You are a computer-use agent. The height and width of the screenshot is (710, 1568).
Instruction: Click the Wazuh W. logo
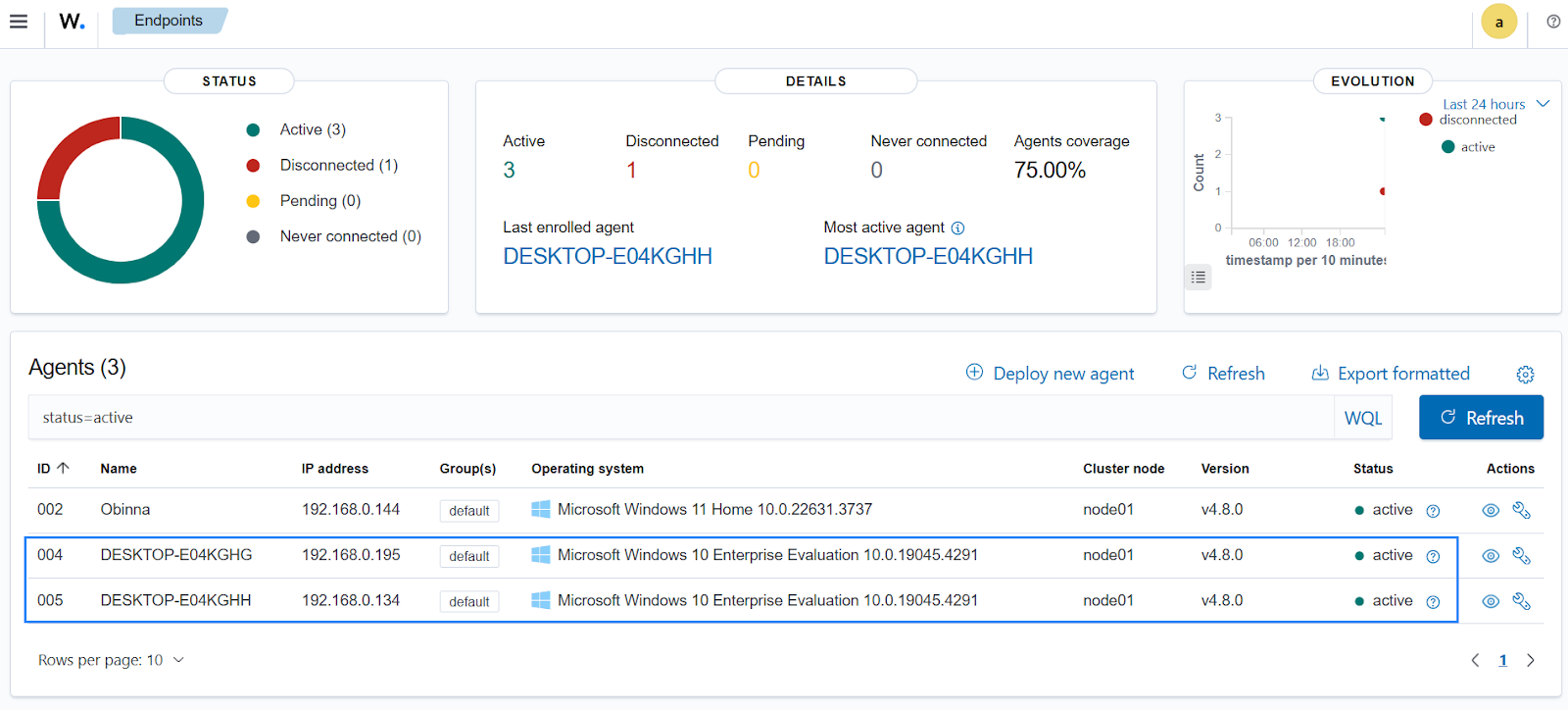click(x=72, y=22)
